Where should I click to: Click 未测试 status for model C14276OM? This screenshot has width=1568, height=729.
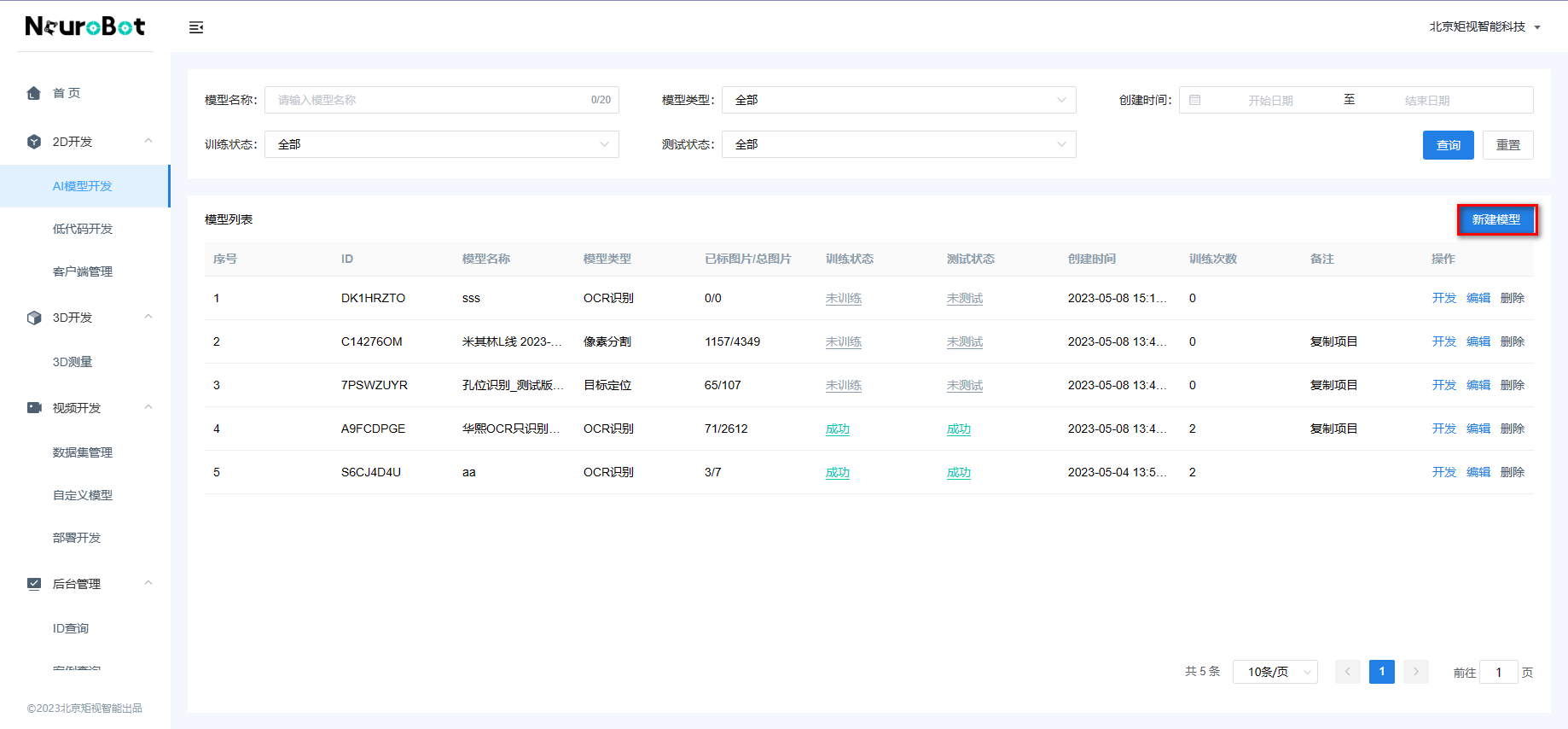[965, 341]
